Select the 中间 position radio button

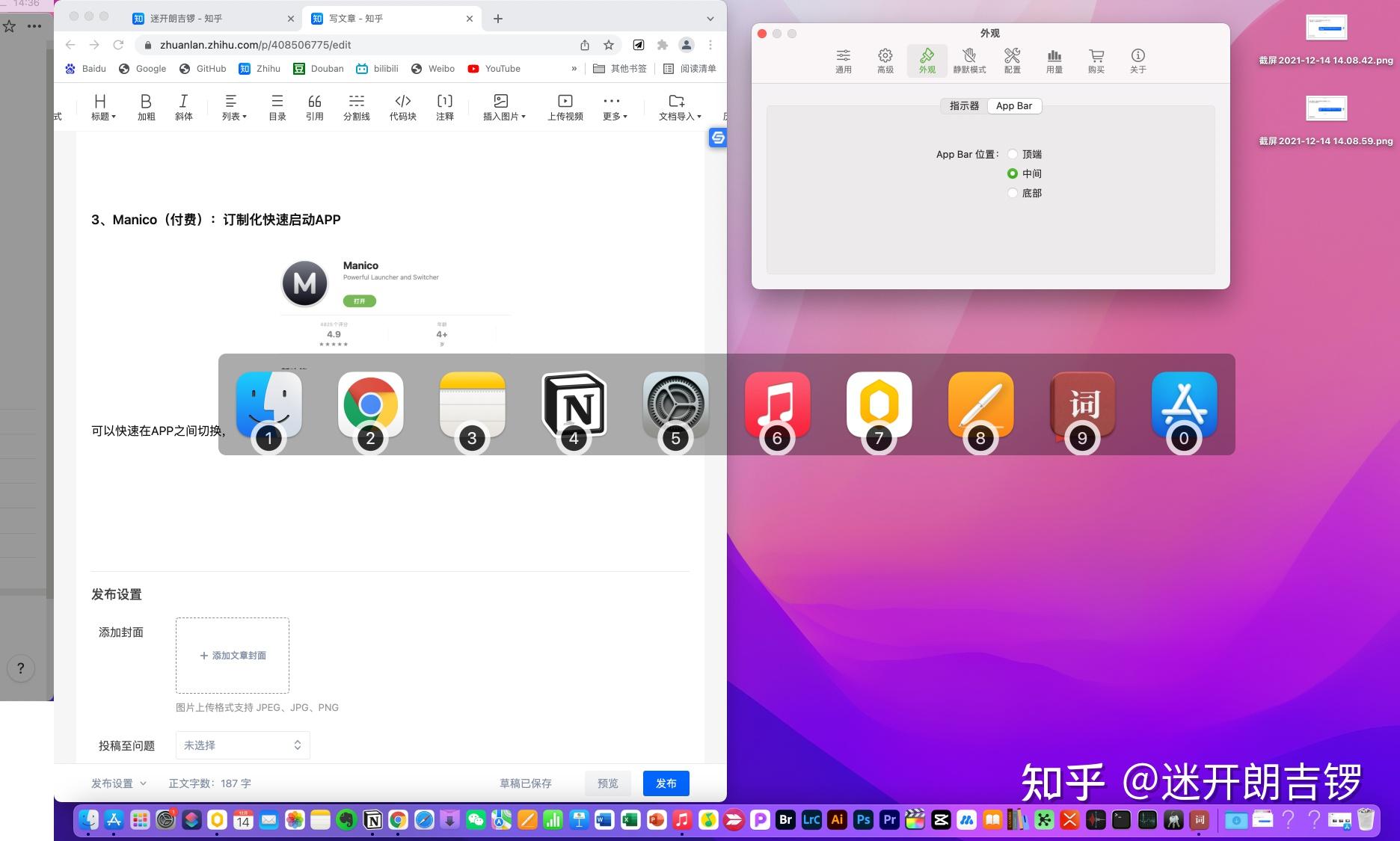coord(1013,173)
